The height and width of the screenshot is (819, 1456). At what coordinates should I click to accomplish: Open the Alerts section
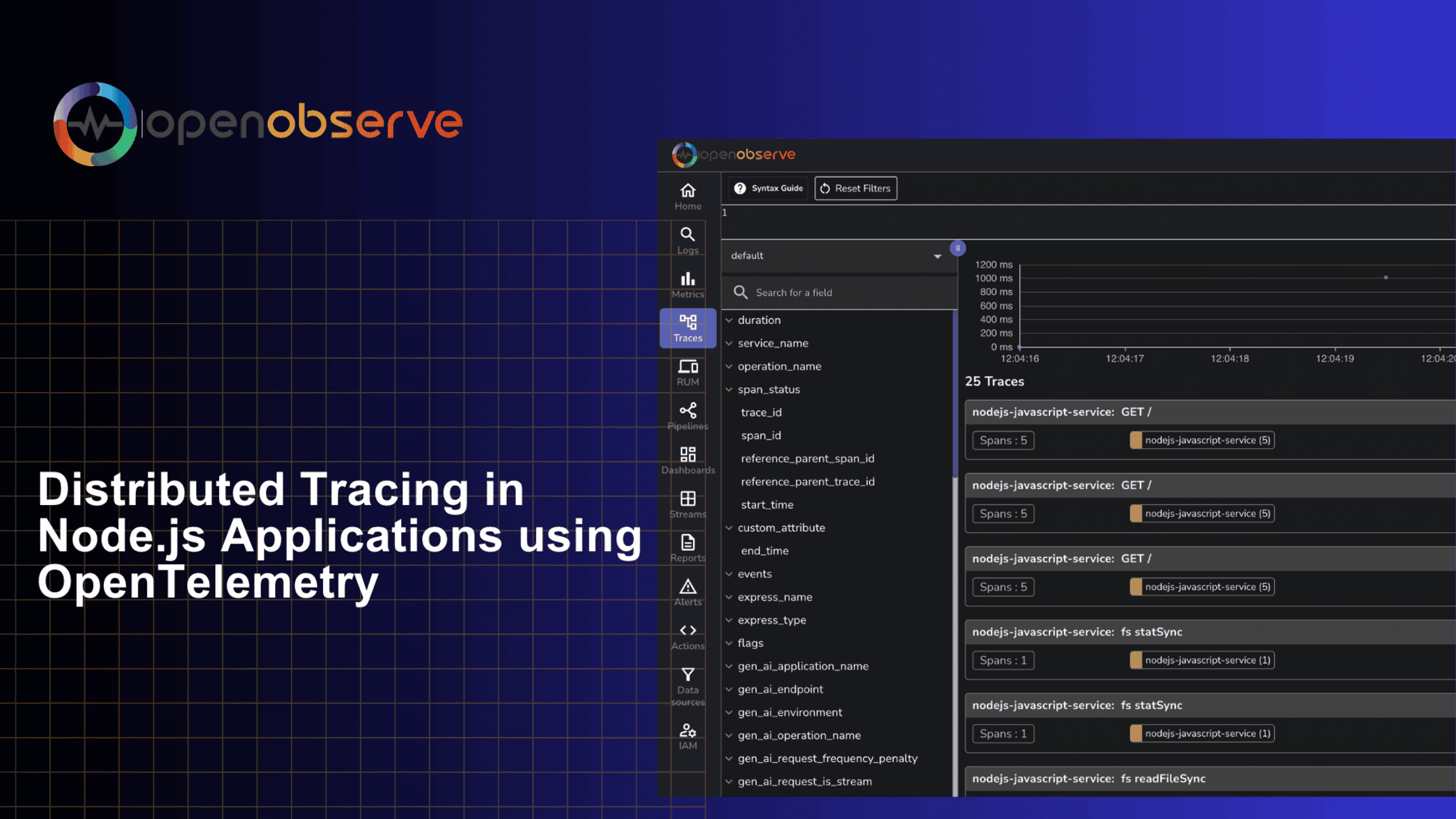pos(688,592)
